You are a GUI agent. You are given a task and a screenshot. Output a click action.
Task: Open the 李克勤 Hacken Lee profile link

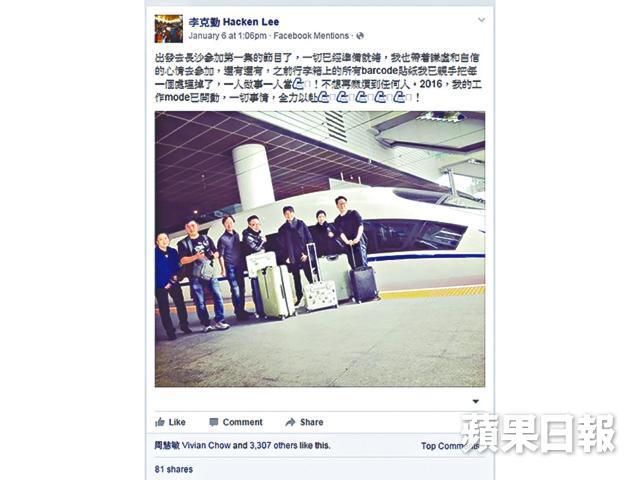tap(234, 22)
